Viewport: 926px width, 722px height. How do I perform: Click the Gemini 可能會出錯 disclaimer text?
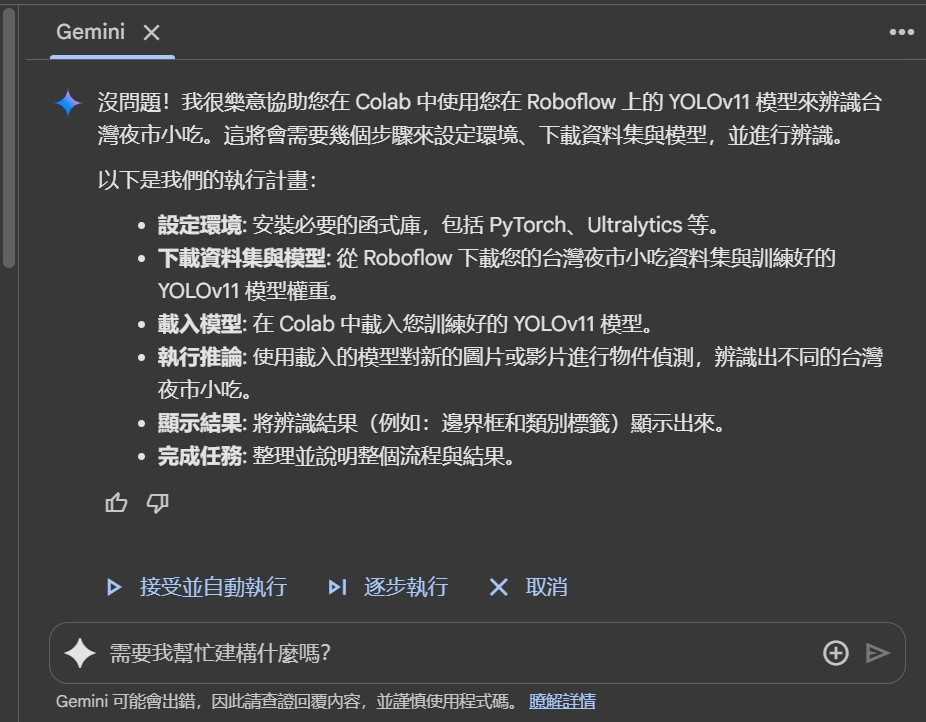pyautogui.click(x=287, y=701)
